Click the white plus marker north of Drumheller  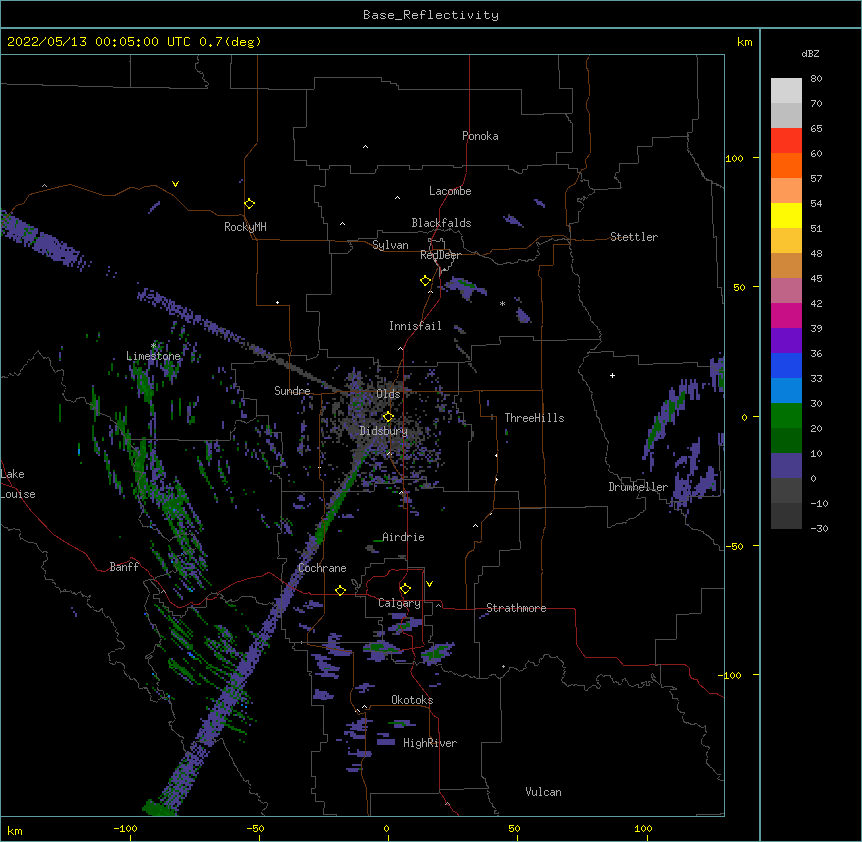tap(612, 375)
